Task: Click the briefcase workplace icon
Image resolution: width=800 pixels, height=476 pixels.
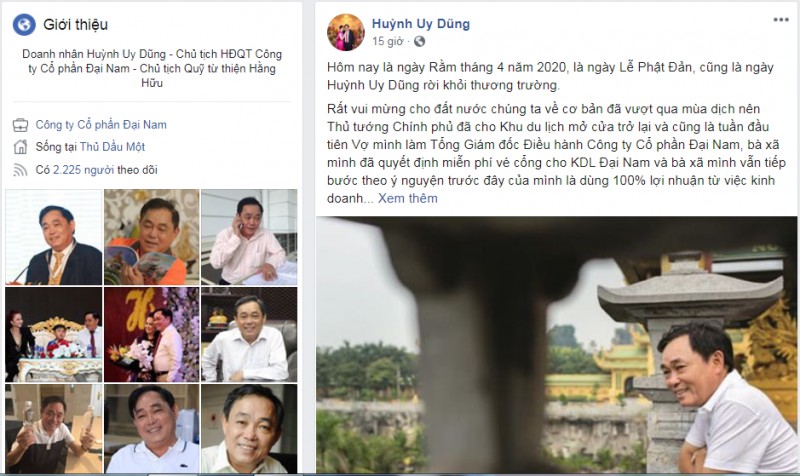Action: tap(20, 124)
